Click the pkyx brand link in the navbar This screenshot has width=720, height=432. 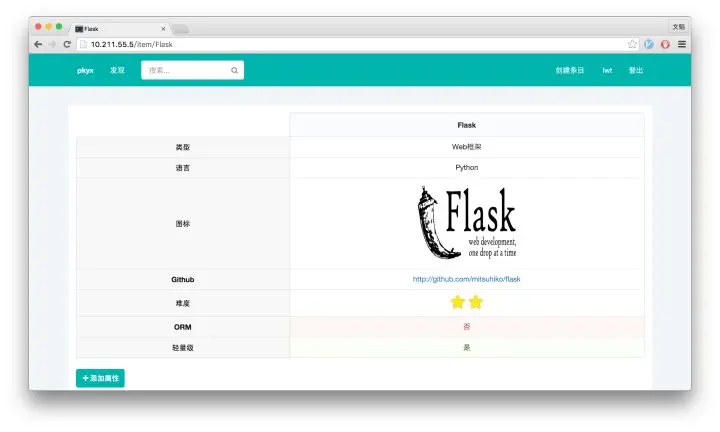[85, 70]
